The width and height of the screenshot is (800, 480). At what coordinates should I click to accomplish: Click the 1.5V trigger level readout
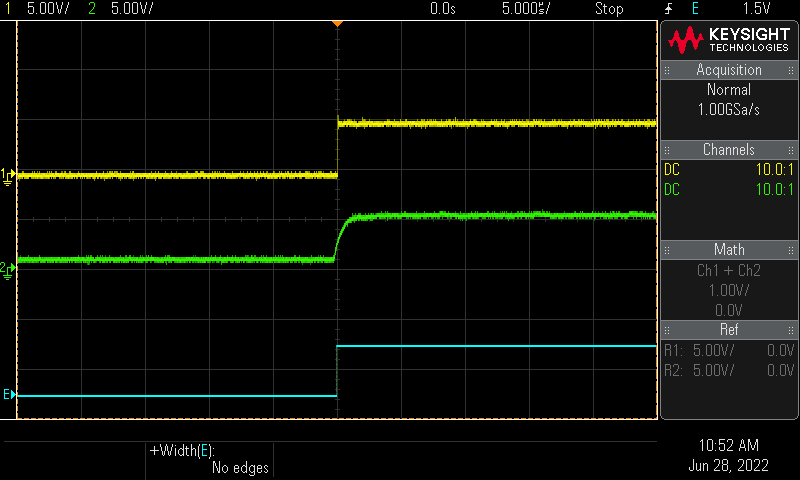[756, 8]
